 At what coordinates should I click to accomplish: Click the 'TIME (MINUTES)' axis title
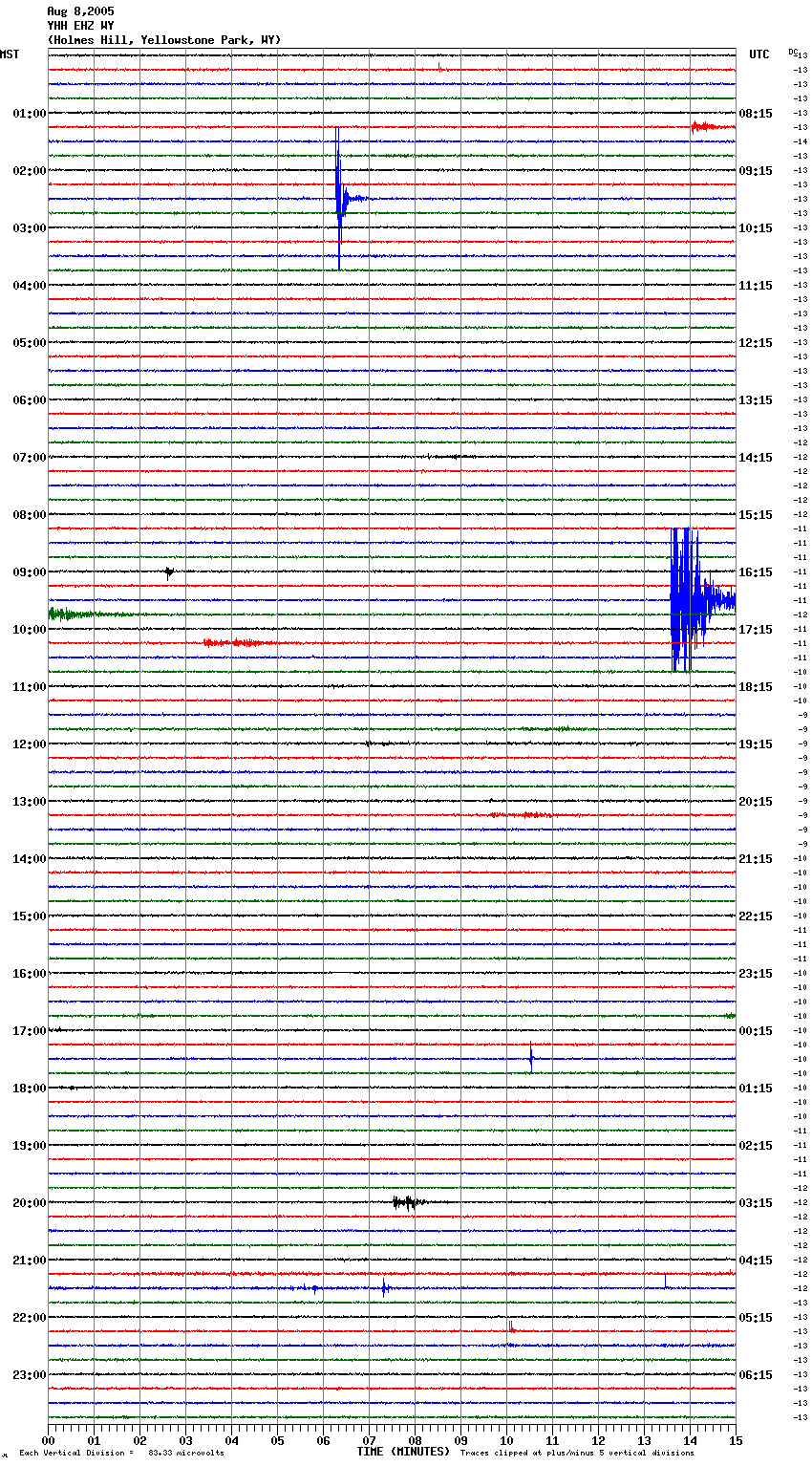point(403,1452)
